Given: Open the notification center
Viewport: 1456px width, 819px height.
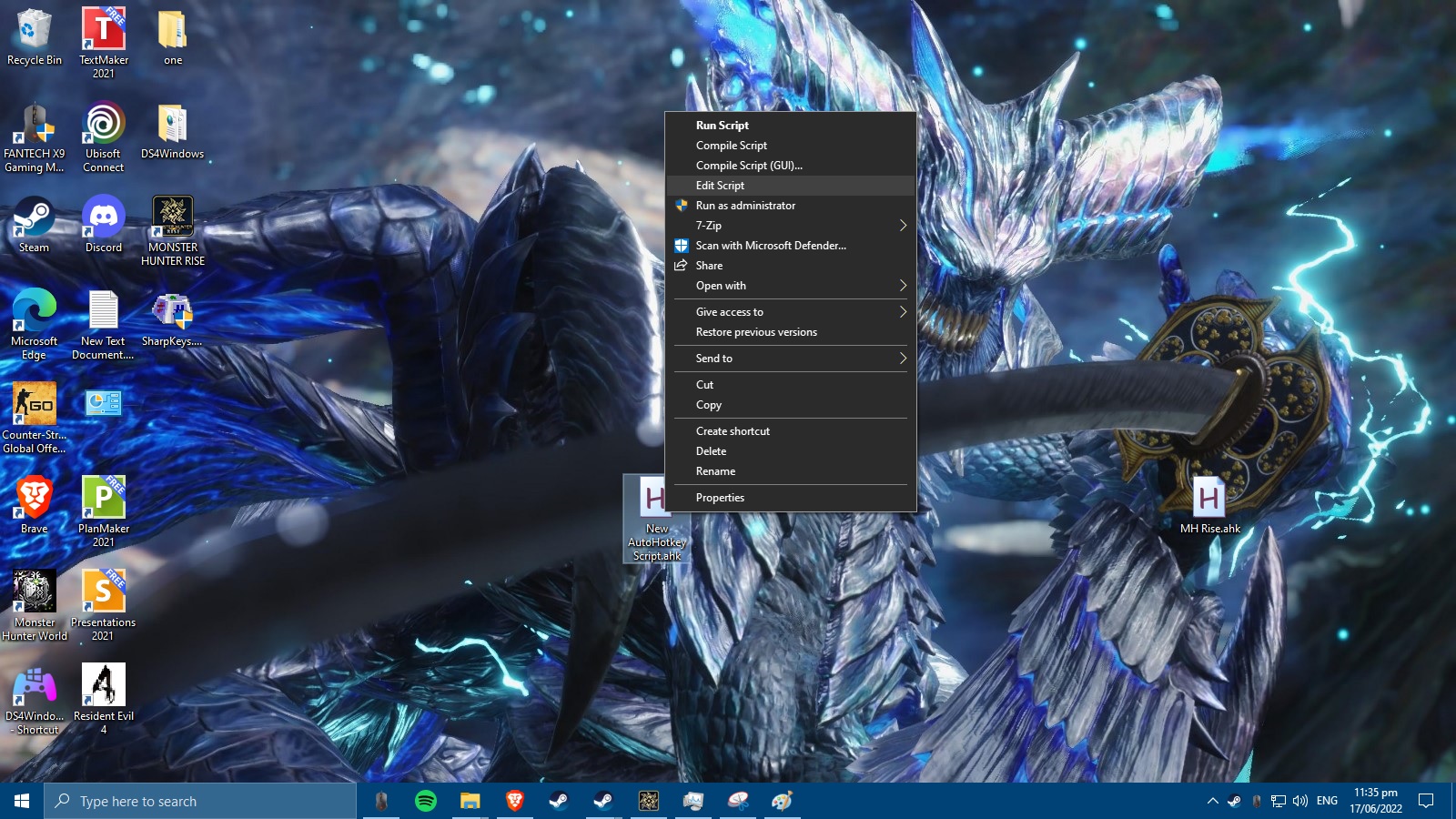Looking at the screenshot, I should coord(1427,801).
